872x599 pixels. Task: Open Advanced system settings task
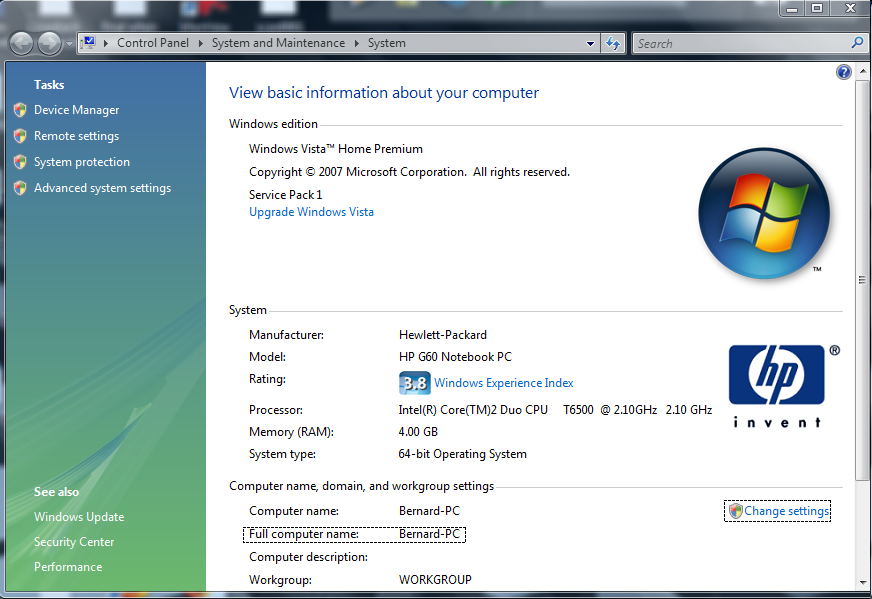coord(102,188)
